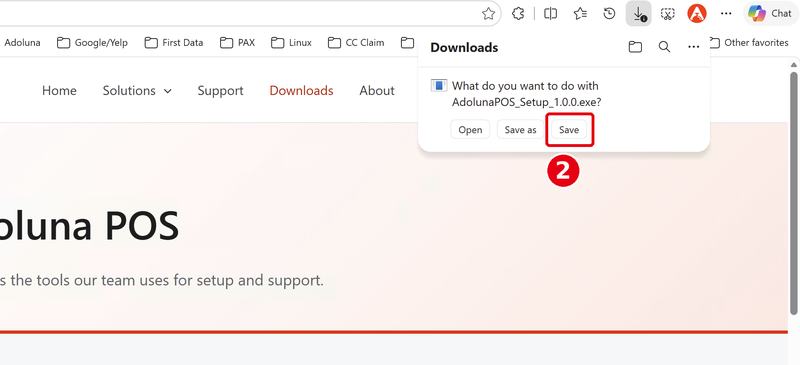Open browser Settings and more menu
The width and height of the screenshot is (800, 365).
[726, 14]
